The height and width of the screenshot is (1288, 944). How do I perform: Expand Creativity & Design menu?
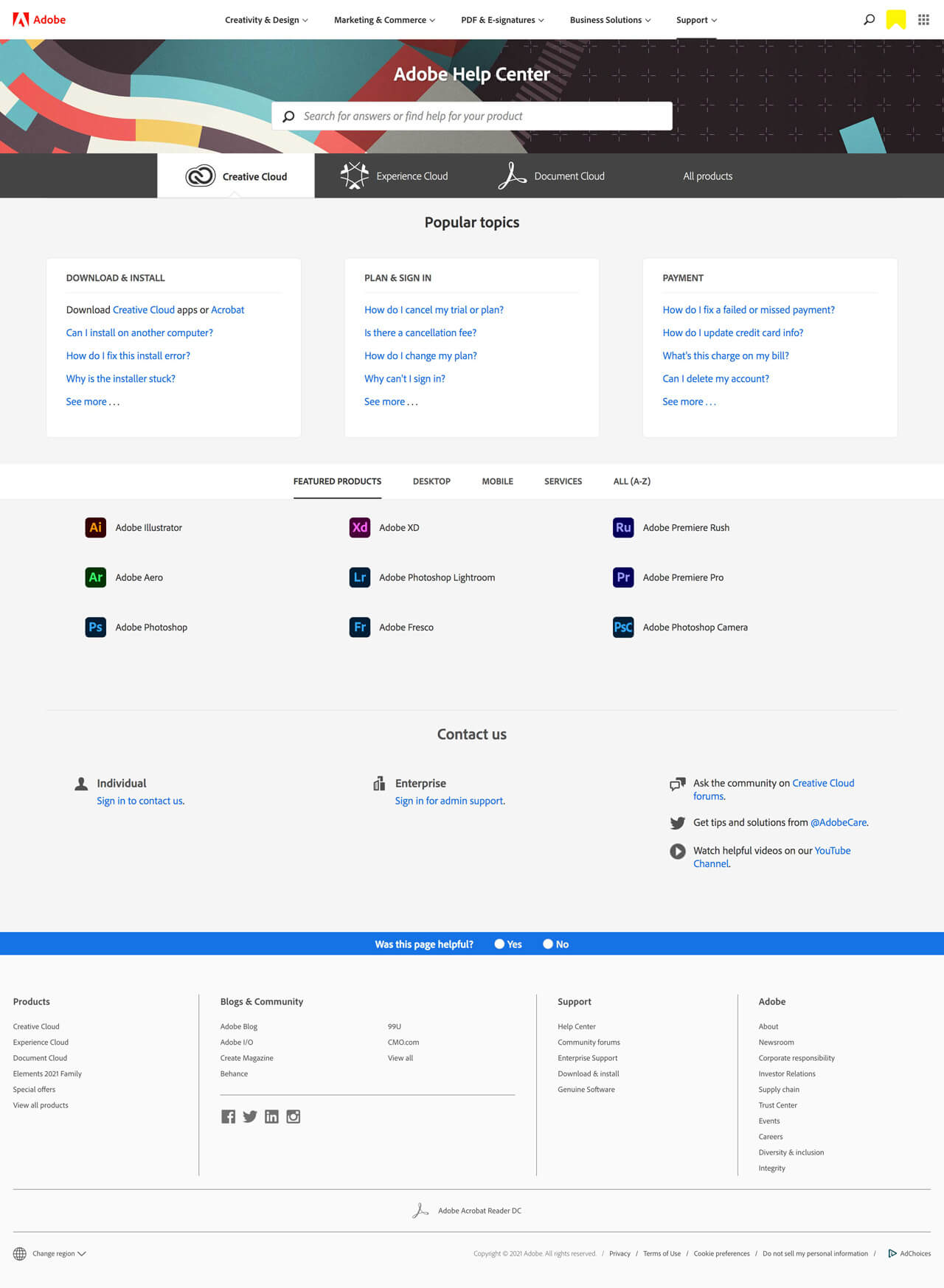(x=266, y=20)
